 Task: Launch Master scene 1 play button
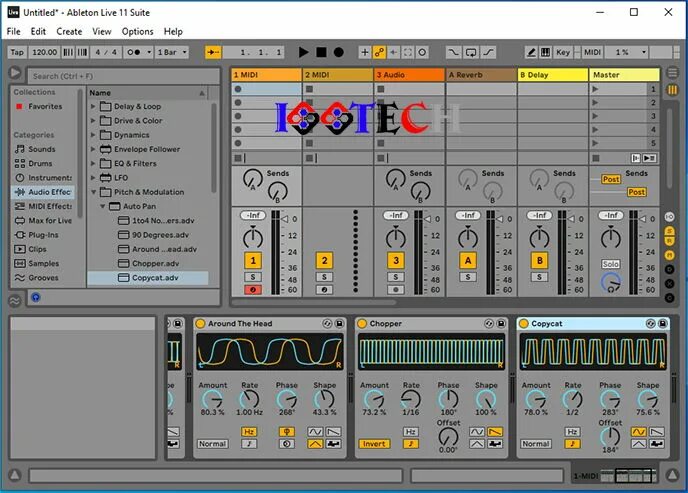(x=595, y=89)
